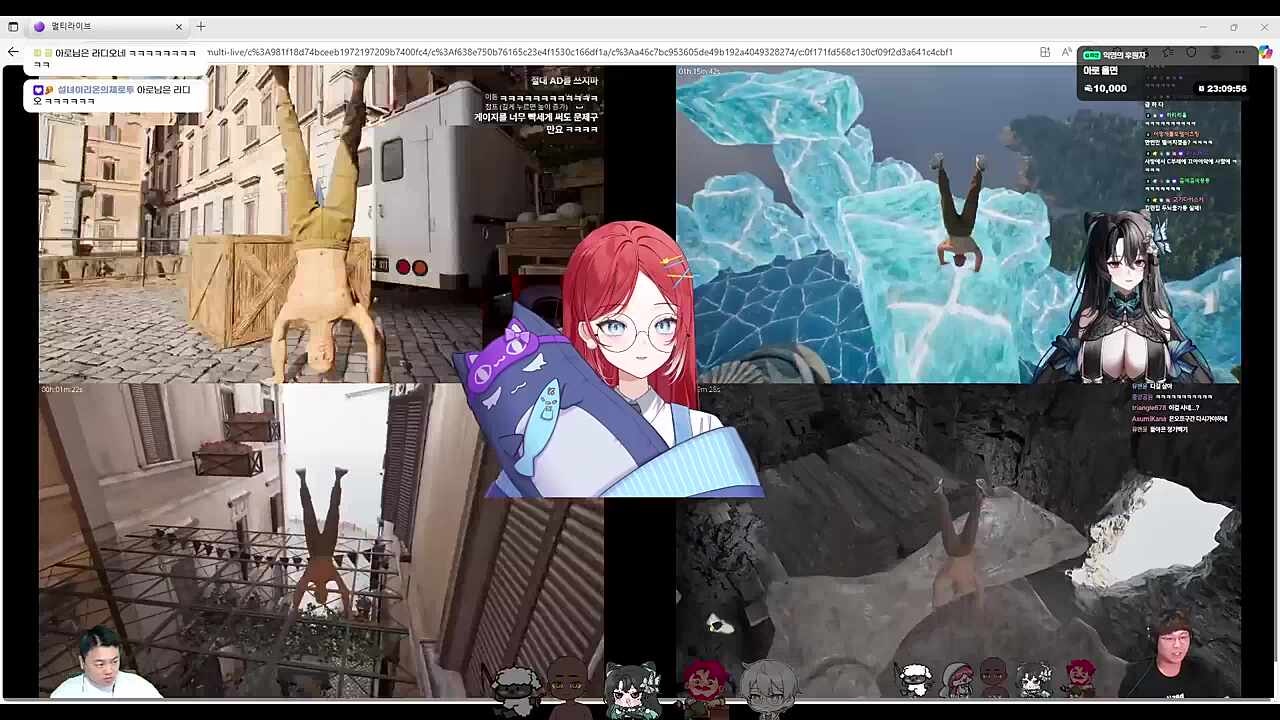Click the 01h:15m:42s timer on ice stream
The height and width of the screenshot is (720, 1280).
click(699, 71)
